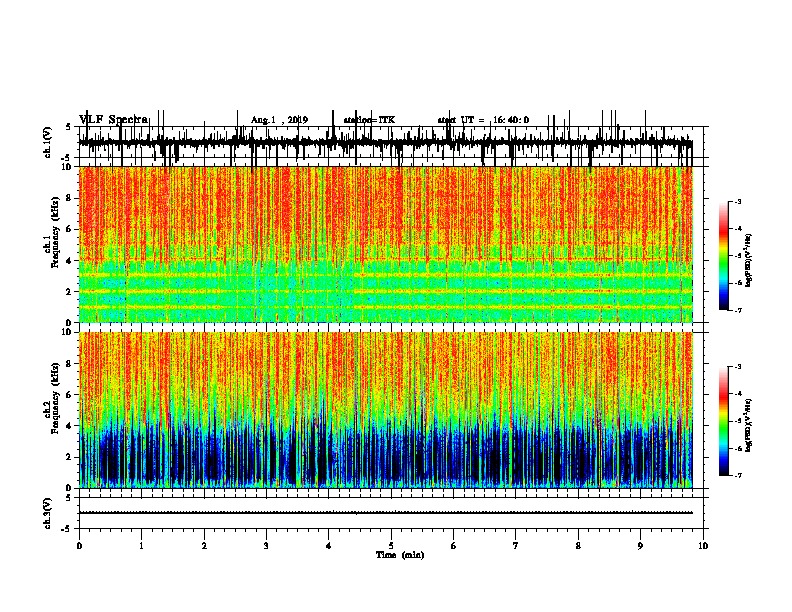Click the "ch.1(V)" waveform axis label

(x=48, y=142)
